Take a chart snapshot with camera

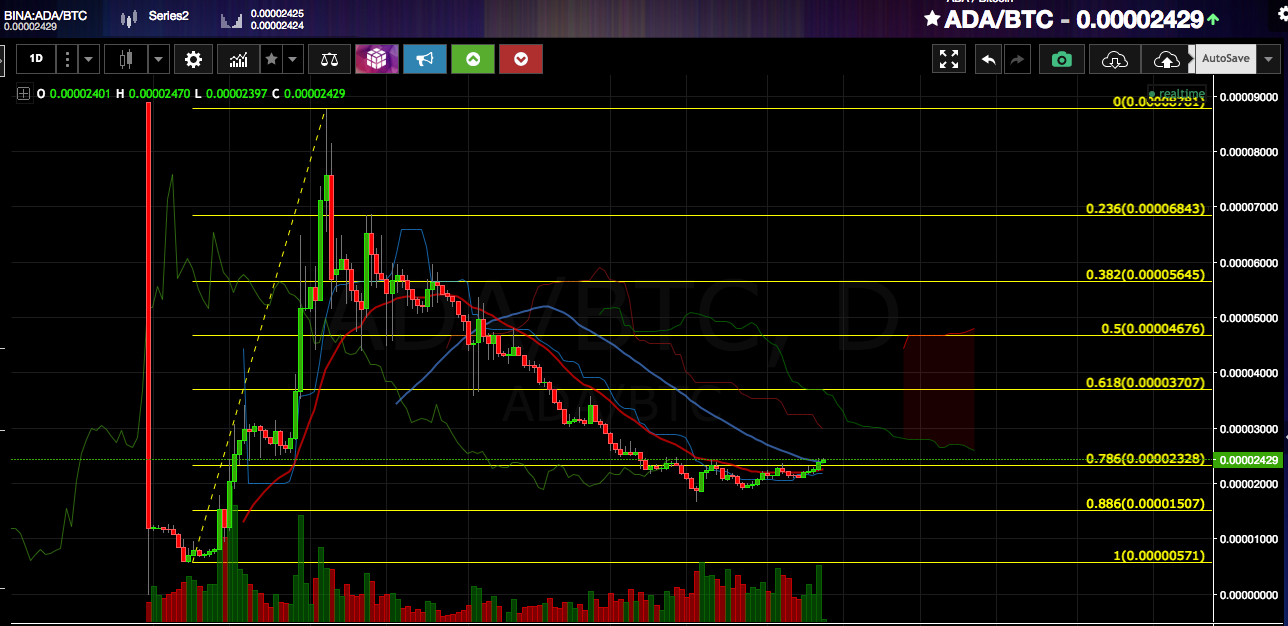(x=1062, y=59)
